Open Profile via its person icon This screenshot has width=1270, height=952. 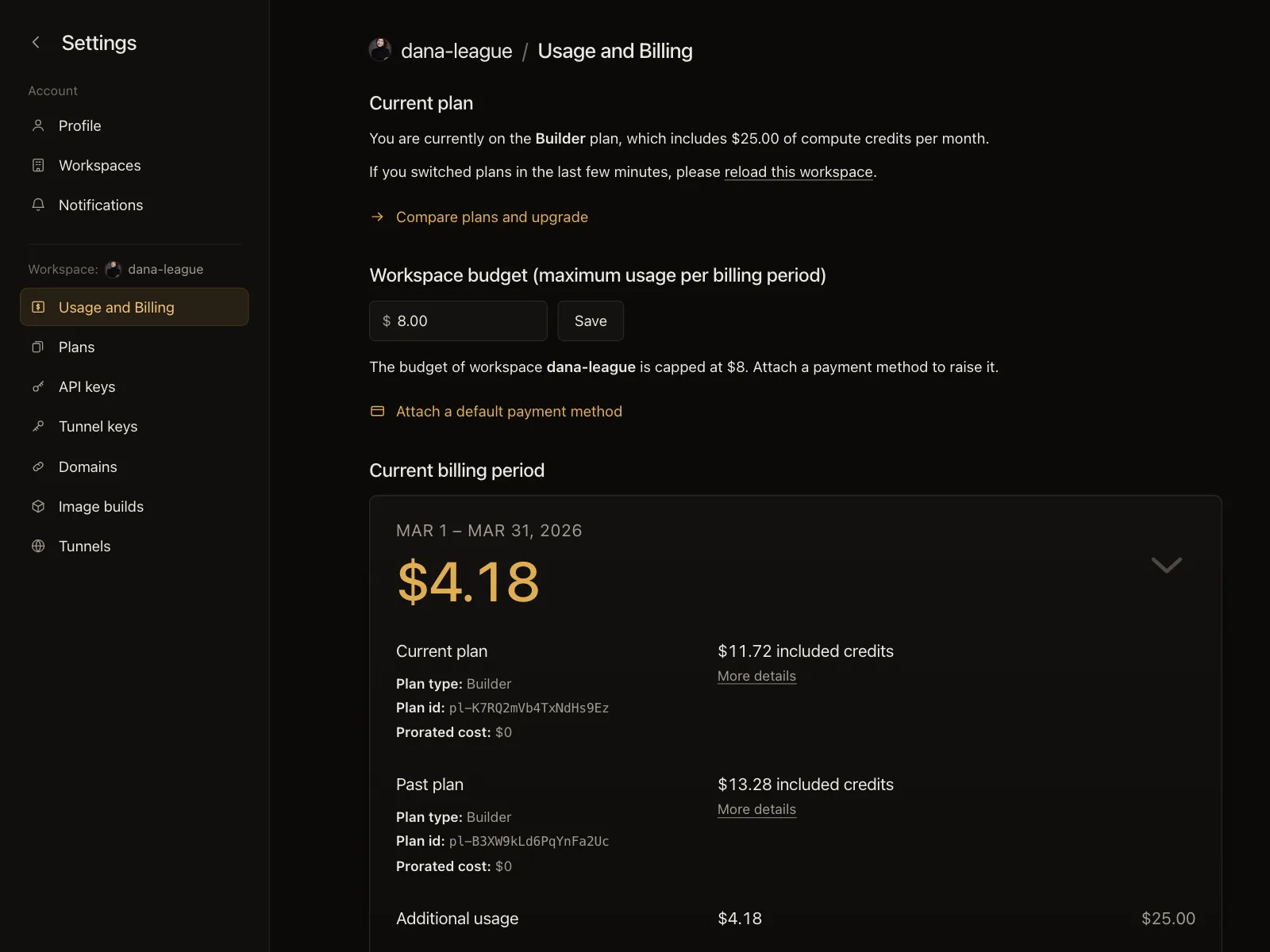[x=38, y=125]
